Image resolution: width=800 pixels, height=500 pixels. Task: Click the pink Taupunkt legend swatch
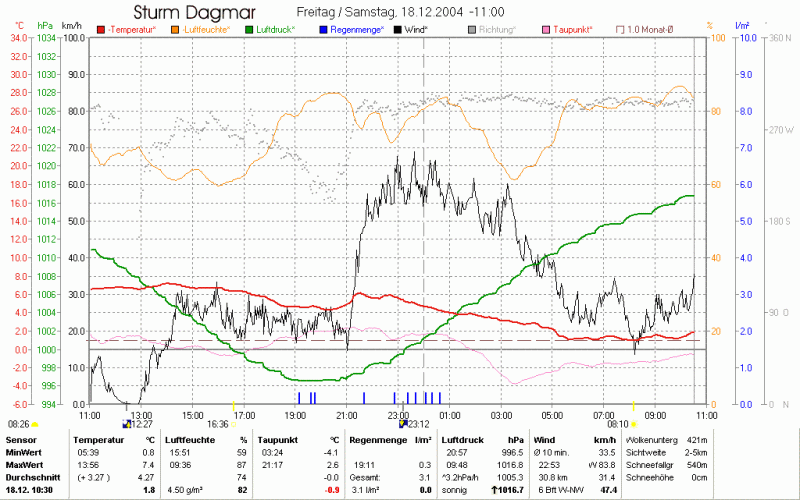[546, 30]
